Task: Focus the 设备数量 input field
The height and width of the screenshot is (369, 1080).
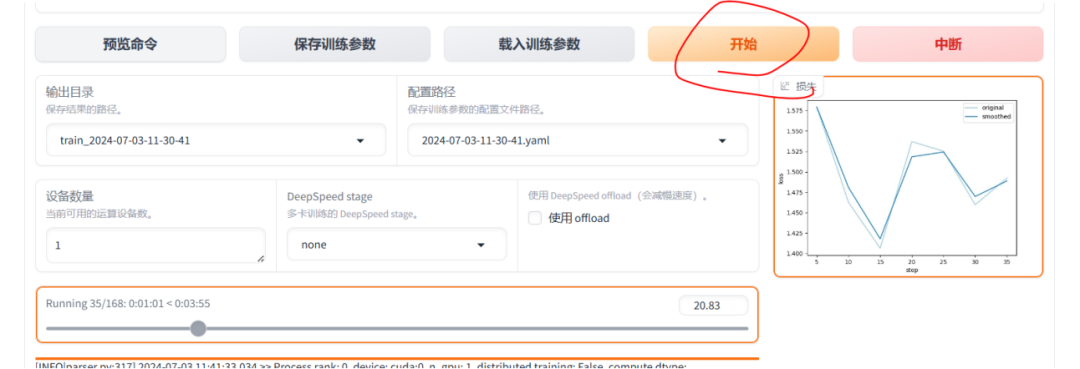Action: [156, 245]
